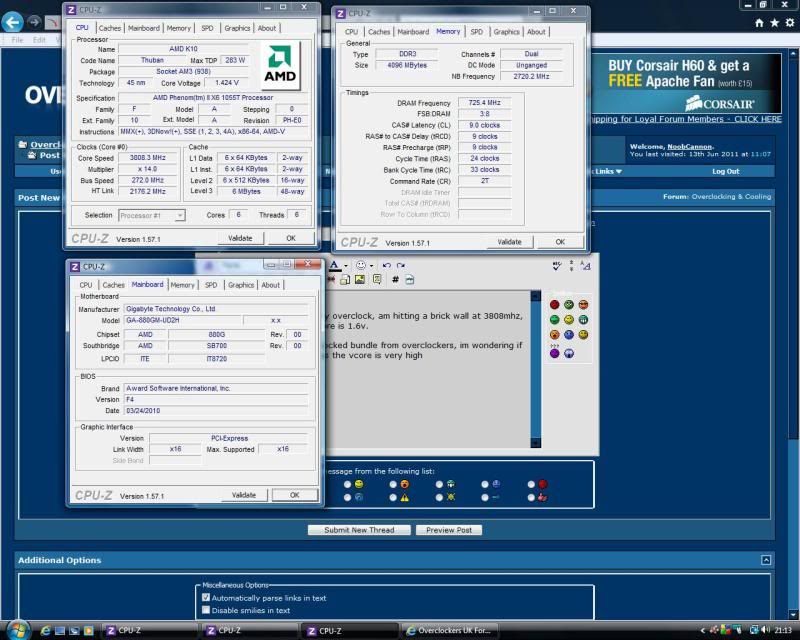Enable 'Automatically parse links in text' checkbox
800x640 pixels.
[x=206, y=598]
